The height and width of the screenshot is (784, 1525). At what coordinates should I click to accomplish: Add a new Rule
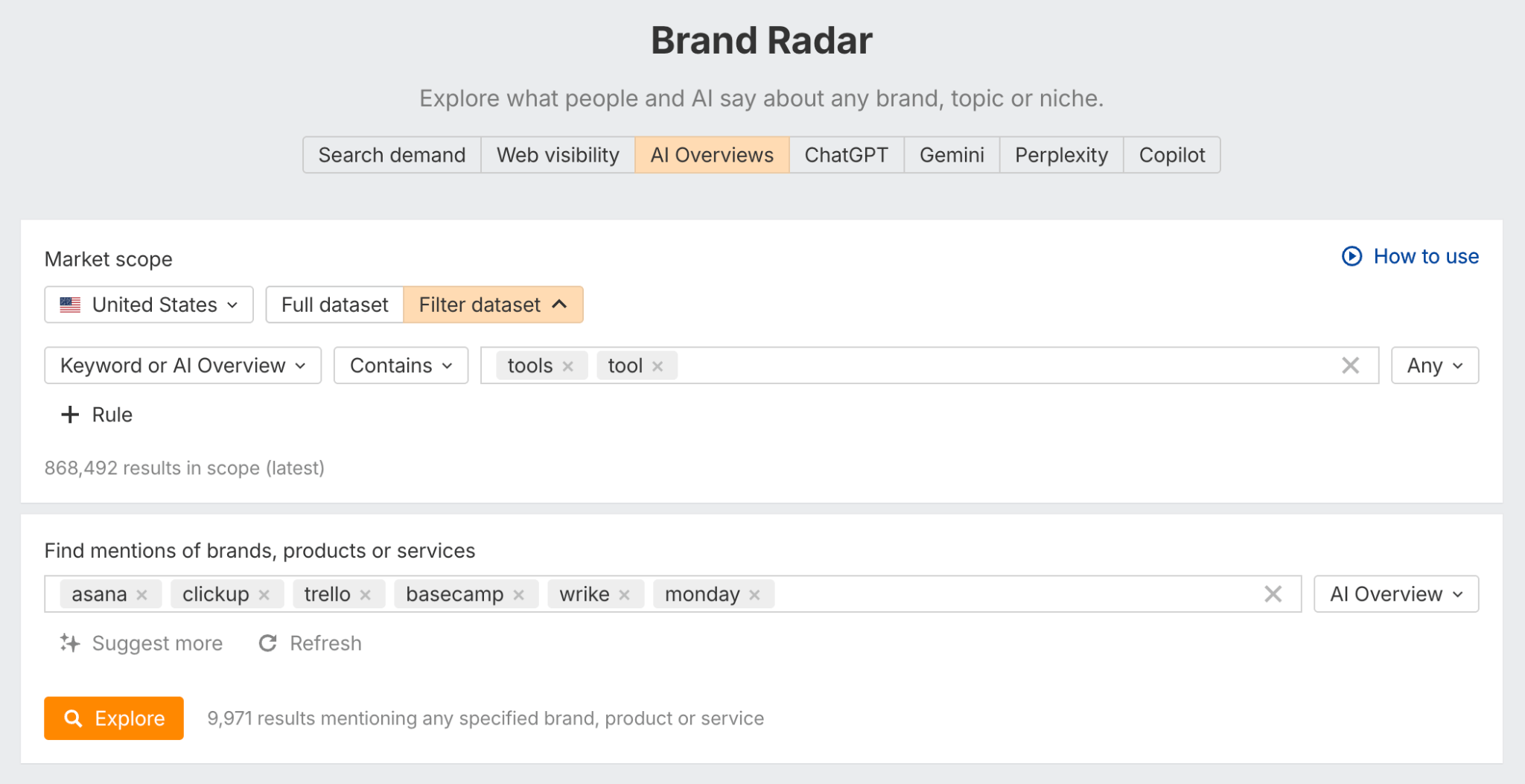click(95, 415)
